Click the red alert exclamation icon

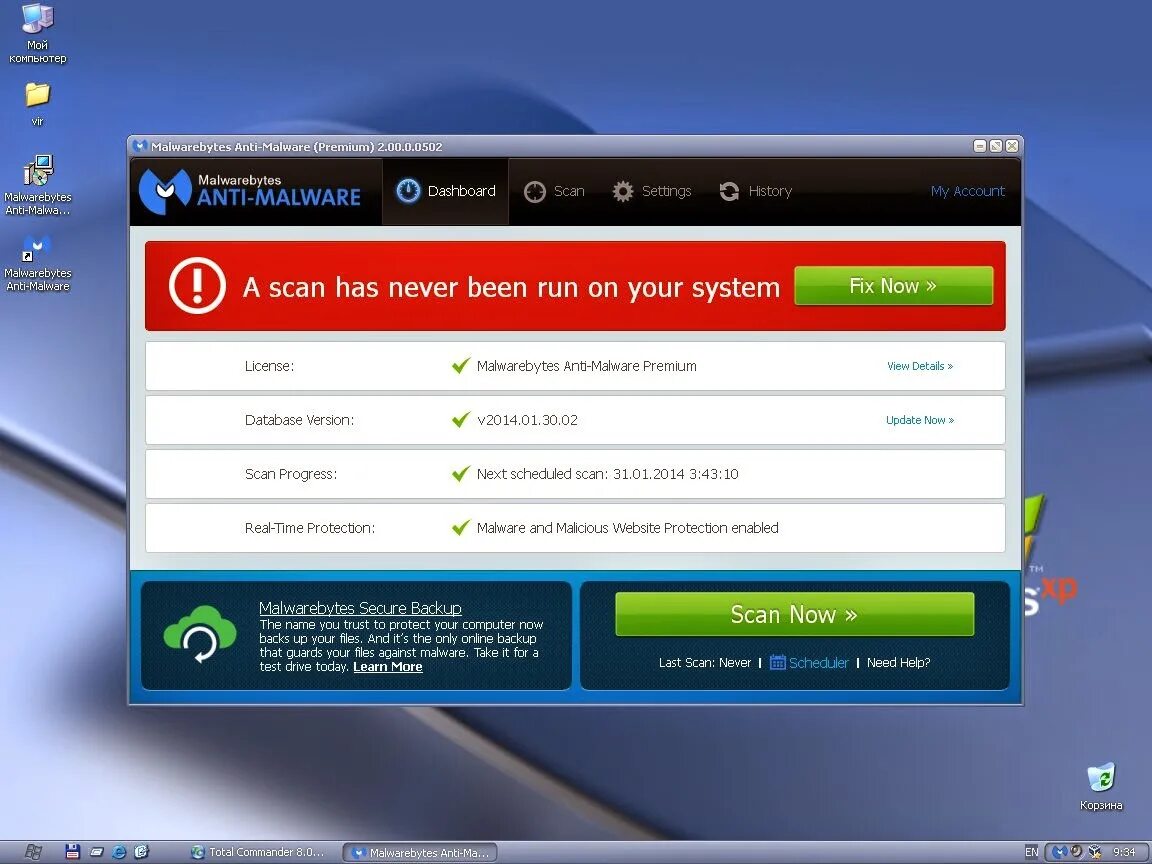pyautogui.click(x=197, y=286)
